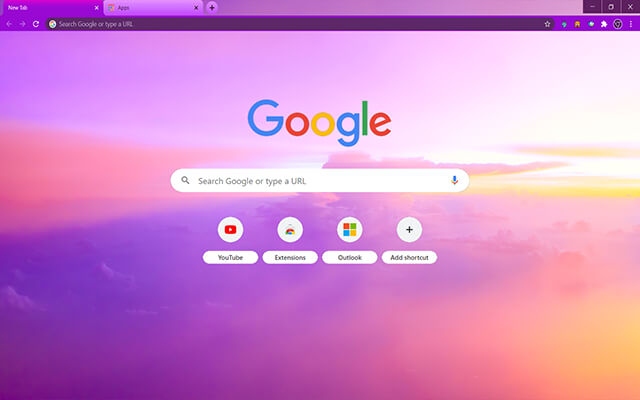
Task: Open the green-blue extension icon in toolbar
Action: click(564, 24)
